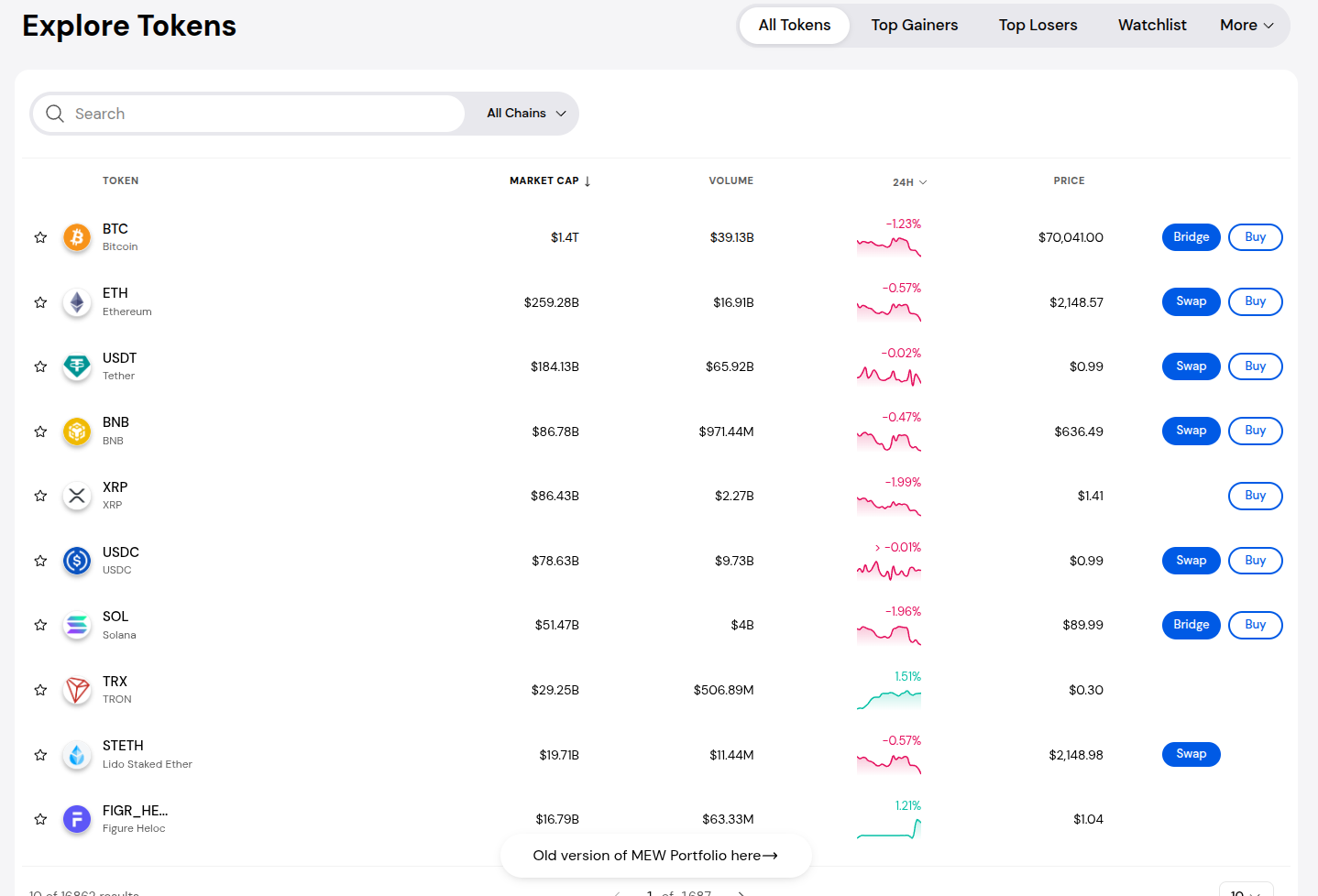Switch to the Top Gainers tab
The height and width of the screenshot is (896, 1318).
click(x=915, y=26)
